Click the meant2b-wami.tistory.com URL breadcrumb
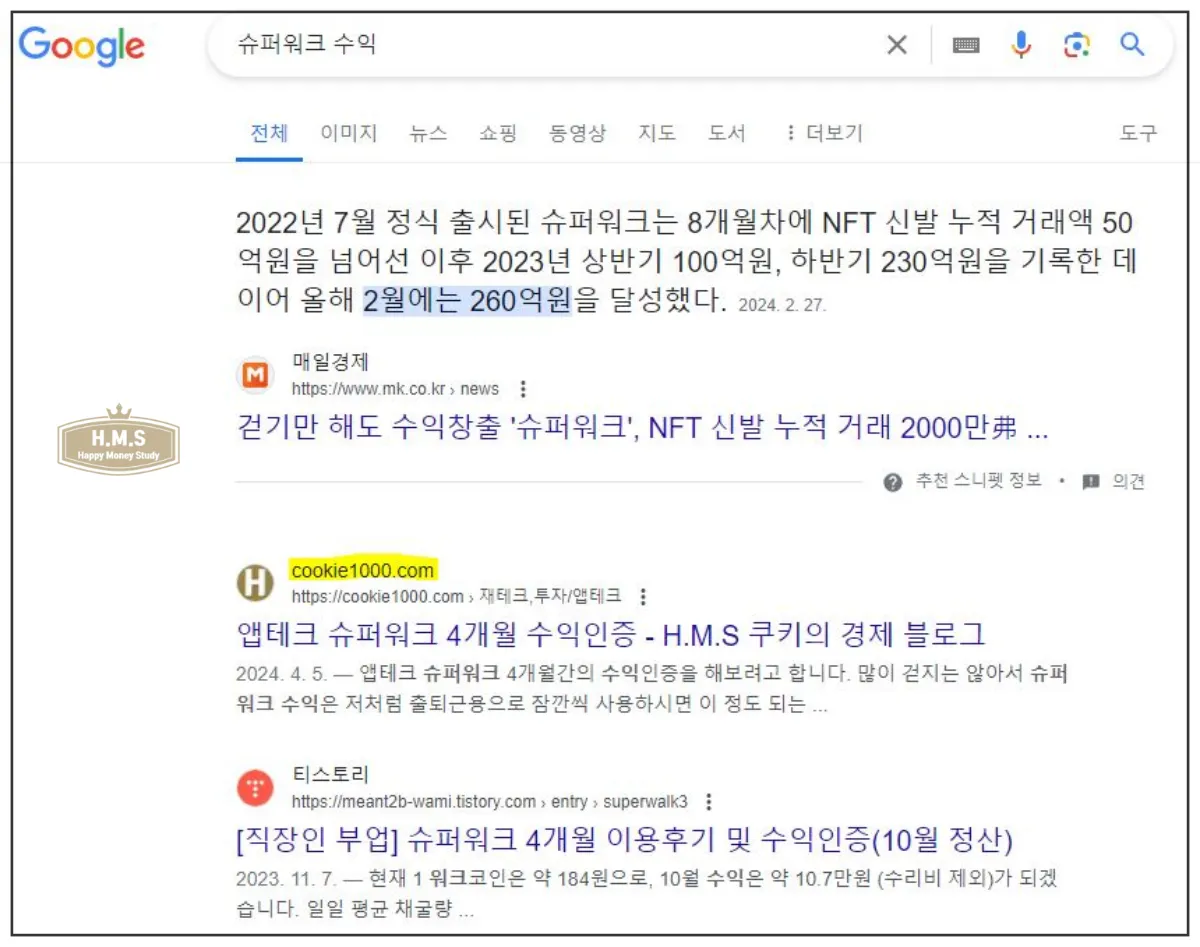1200x947 pixels. 490,802
